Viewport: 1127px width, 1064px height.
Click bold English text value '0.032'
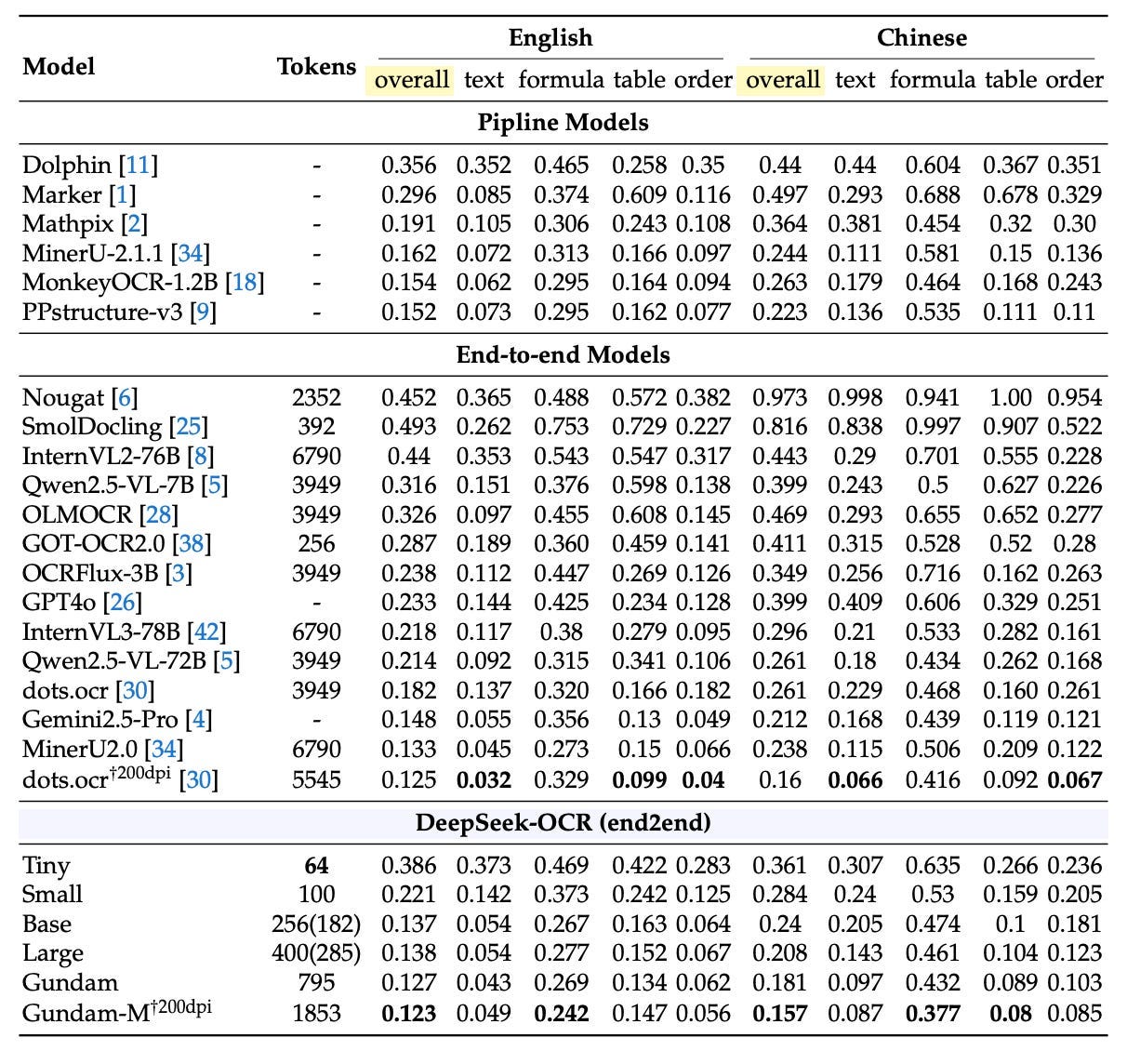pyautogui.click(x=484, y=779)
